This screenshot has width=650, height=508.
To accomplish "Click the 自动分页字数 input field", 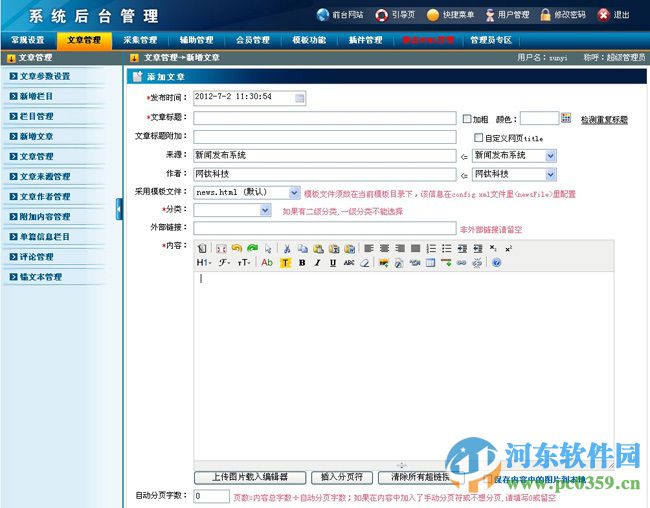I will pos(211,496).
